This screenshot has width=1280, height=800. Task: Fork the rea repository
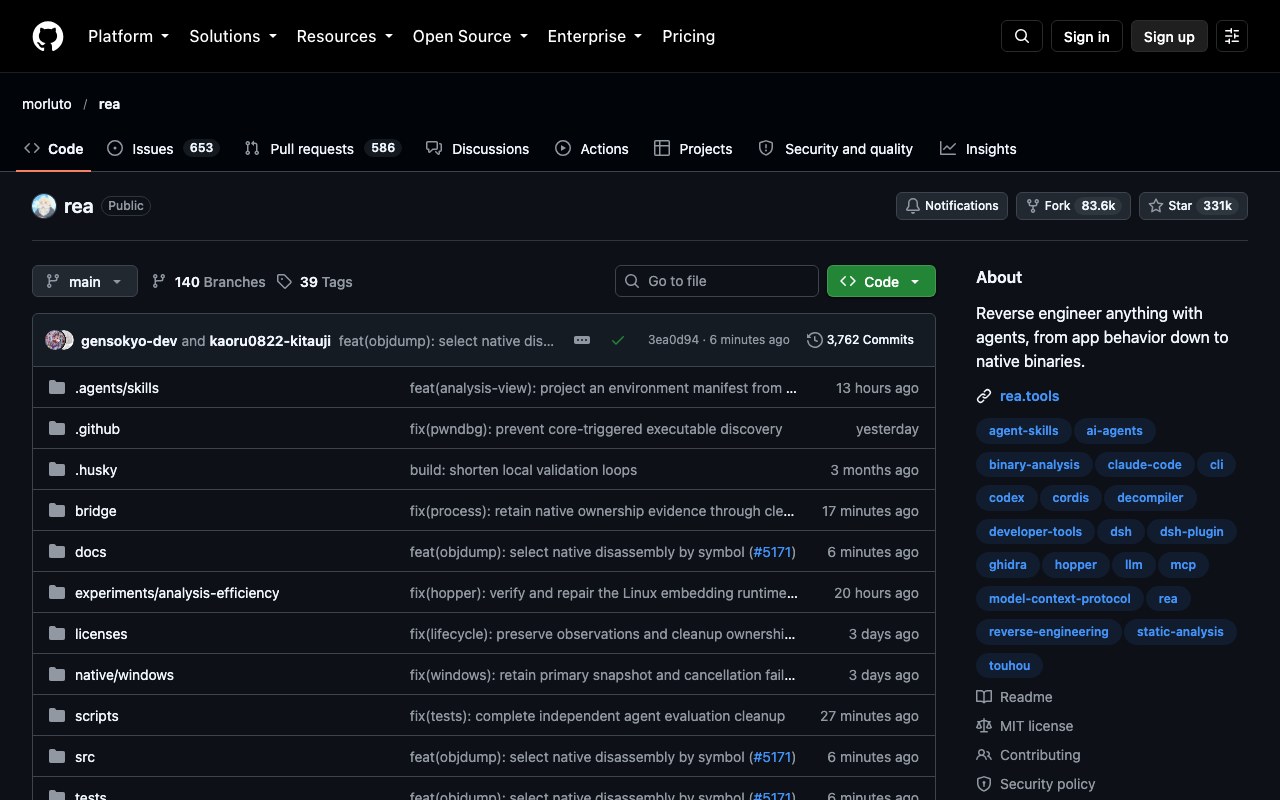coord(1073,206)
